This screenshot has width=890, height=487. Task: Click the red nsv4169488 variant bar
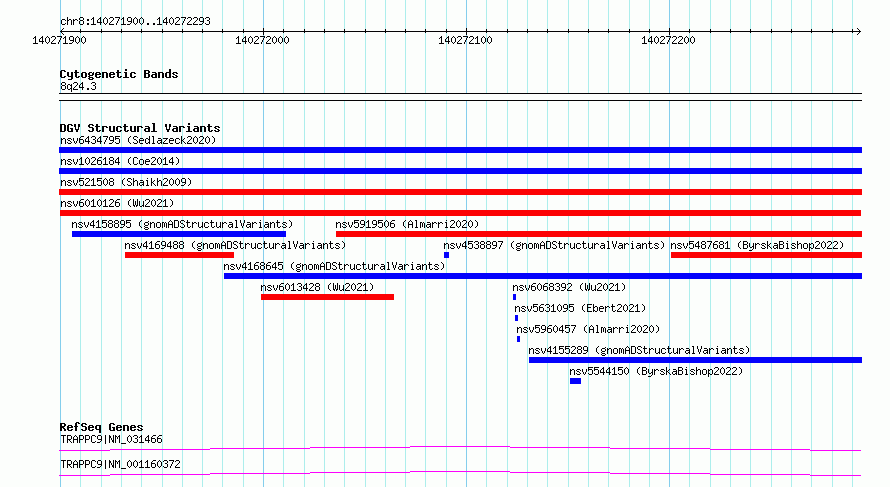tap(179, 255)
